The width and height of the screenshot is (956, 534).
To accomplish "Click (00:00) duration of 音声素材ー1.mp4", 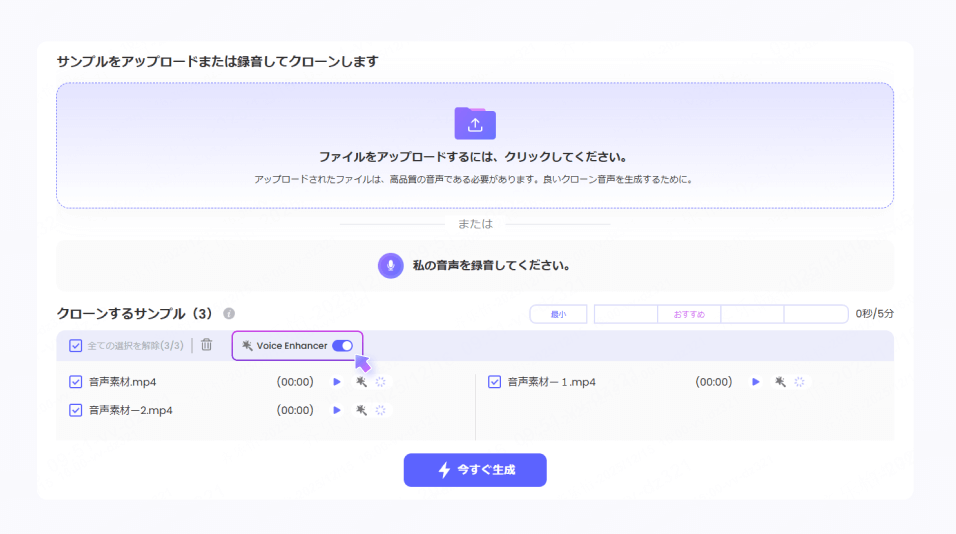I will coord(714,382).
